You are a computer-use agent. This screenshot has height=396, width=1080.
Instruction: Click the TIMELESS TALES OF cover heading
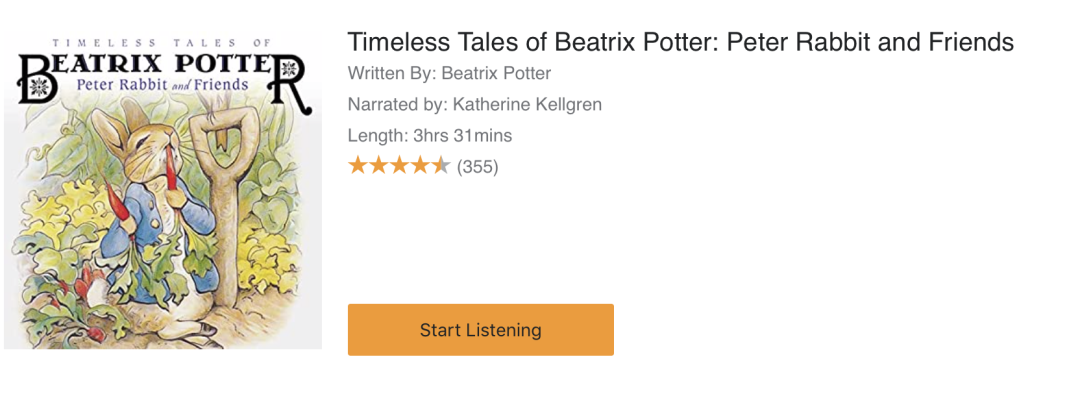[161, 41]
